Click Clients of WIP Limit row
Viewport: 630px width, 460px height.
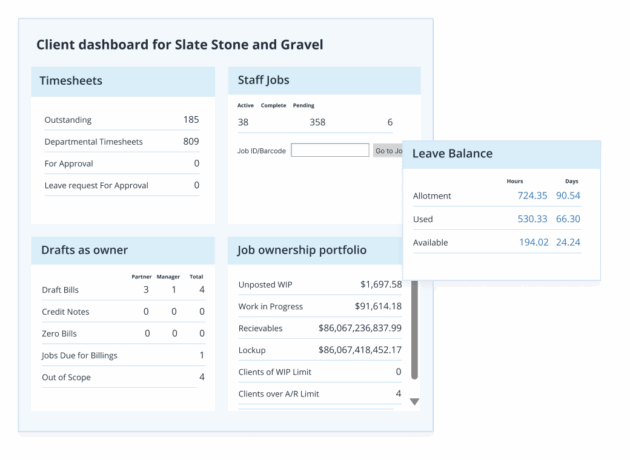click(320, 372)
